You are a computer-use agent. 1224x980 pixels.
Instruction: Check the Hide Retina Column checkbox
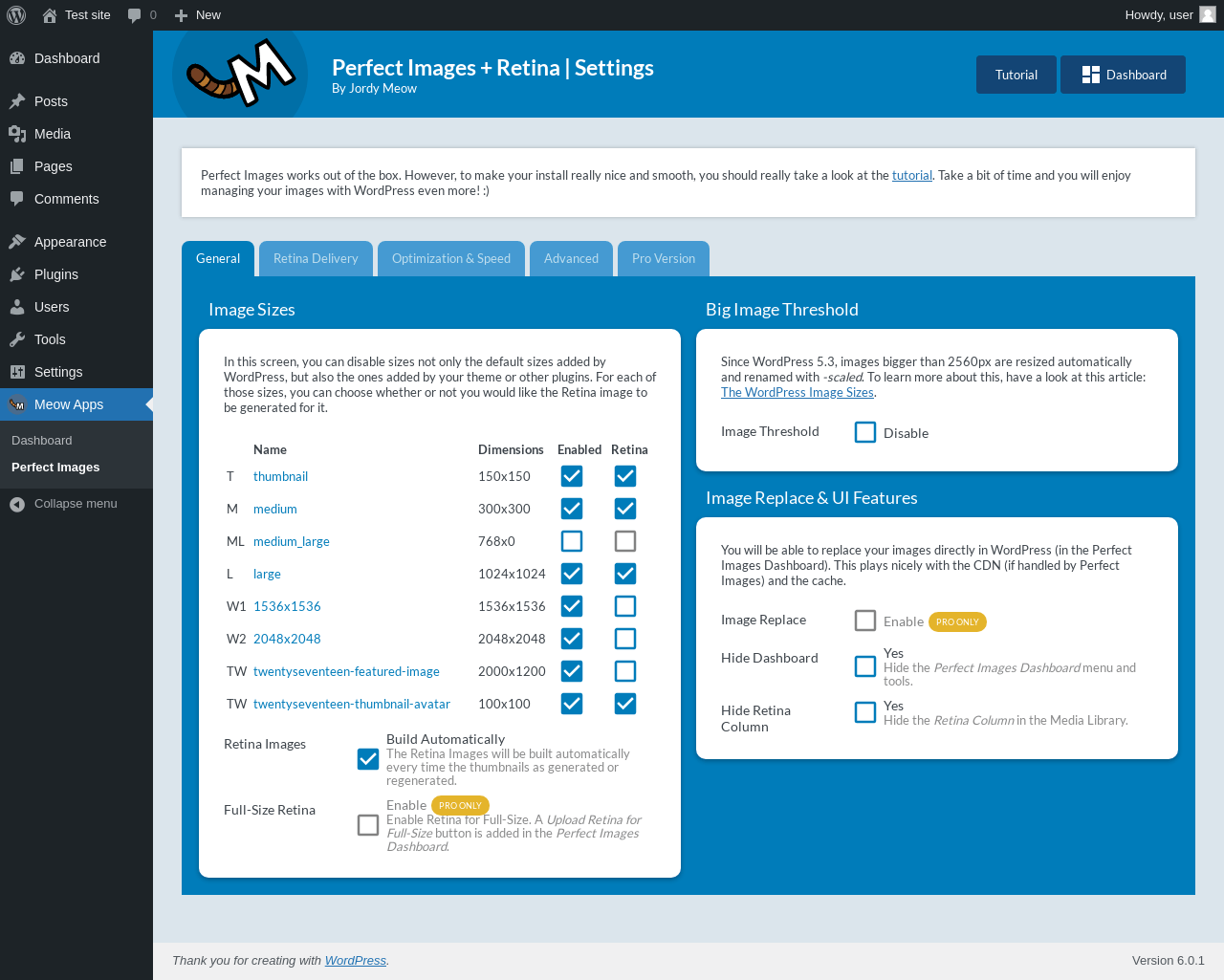coord(865,712)
